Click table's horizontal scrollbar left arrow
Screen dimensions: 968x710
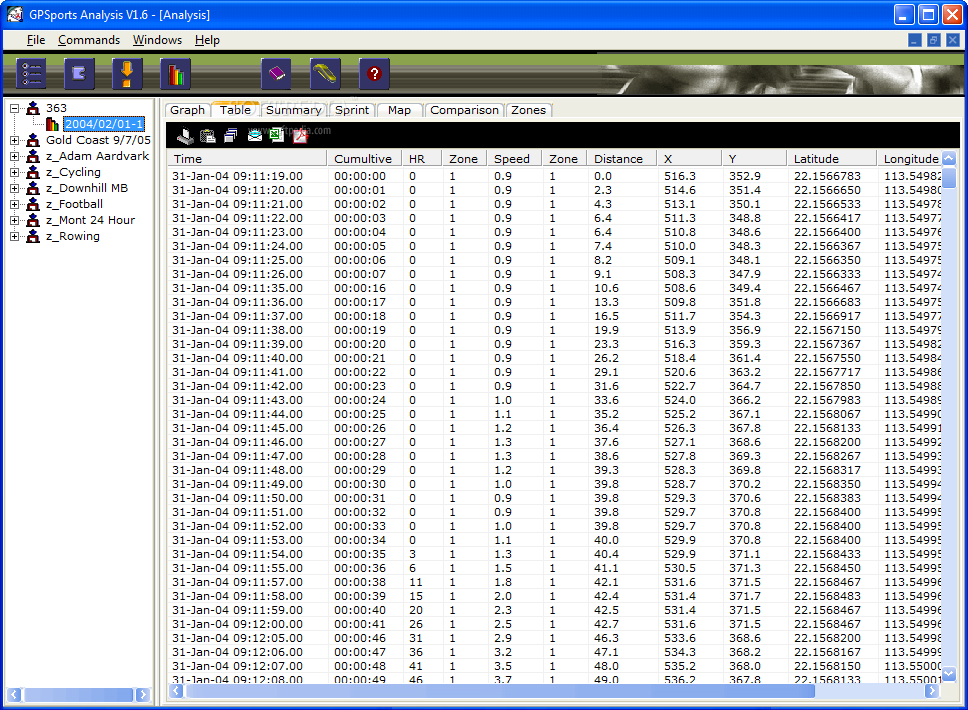click(177, 691)
